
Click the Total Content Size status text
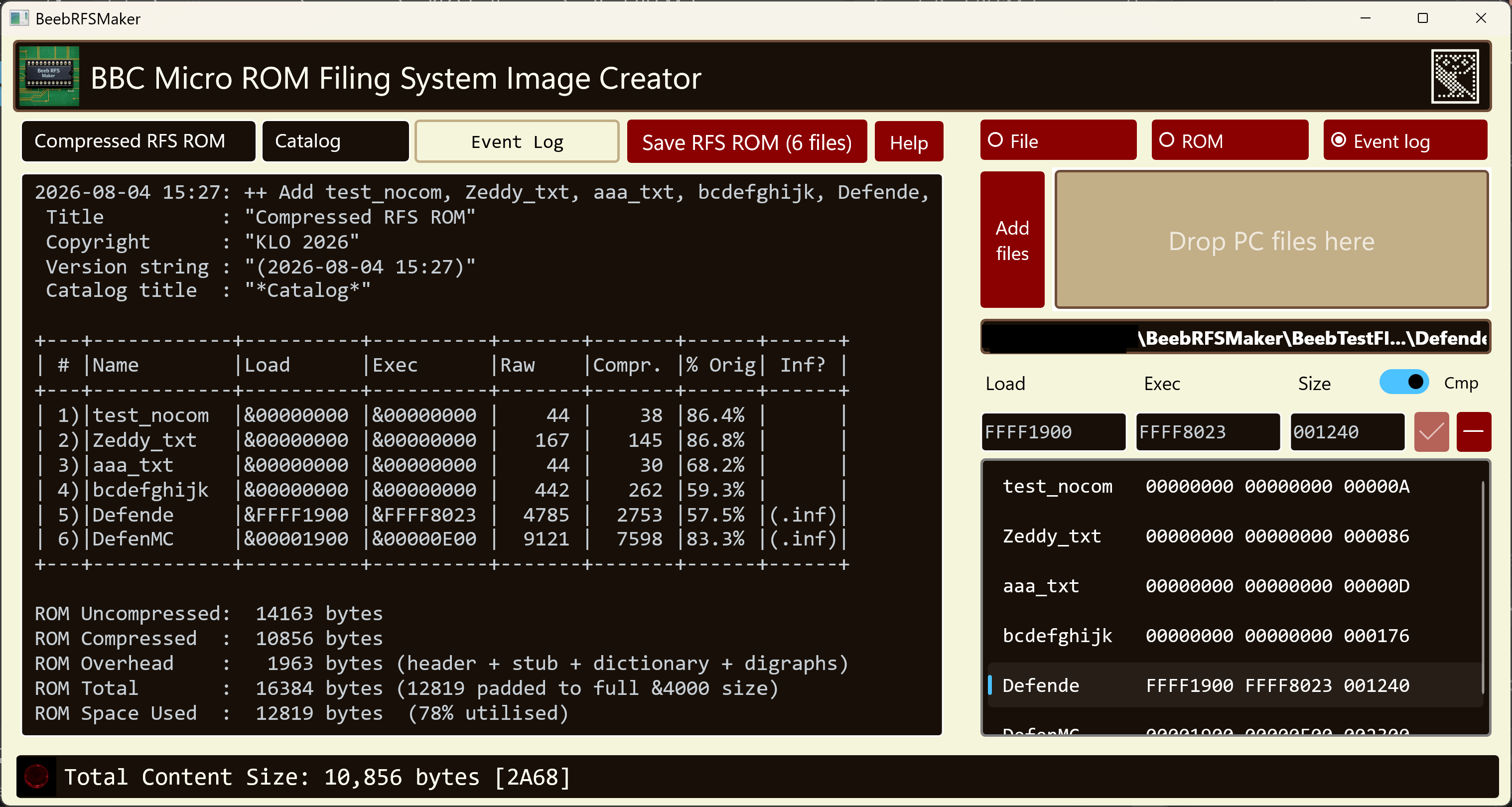coord(317,777)
